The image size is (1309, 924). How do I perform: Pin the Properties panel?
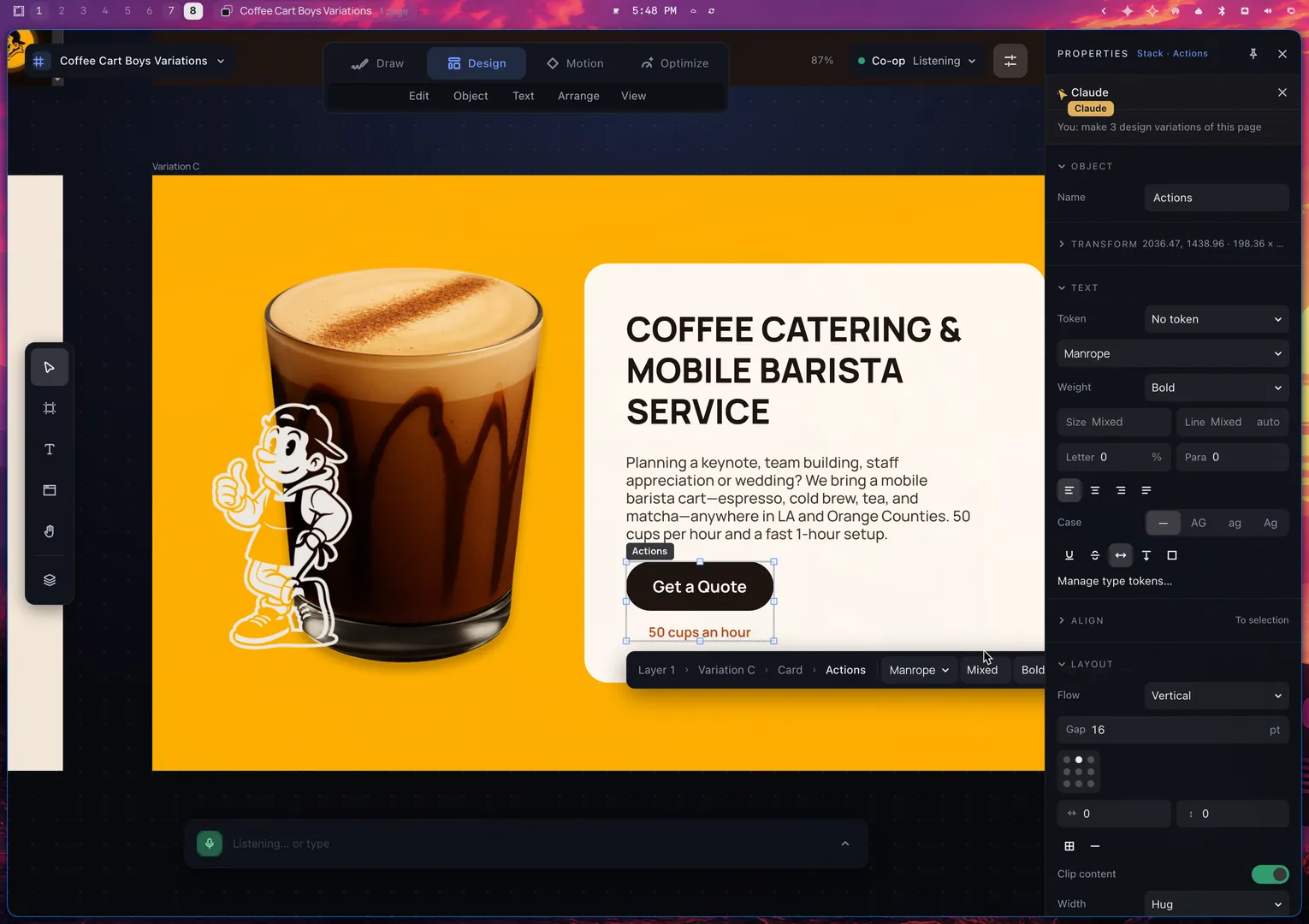tap(1253, 54)
